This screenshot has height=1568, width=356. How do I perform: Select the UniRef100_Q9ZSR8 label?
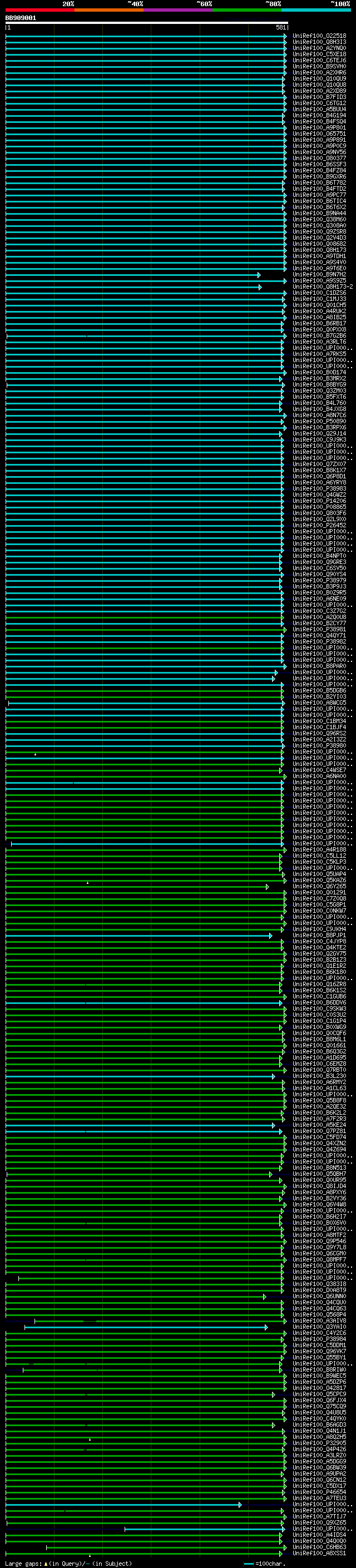coord(319,231)
